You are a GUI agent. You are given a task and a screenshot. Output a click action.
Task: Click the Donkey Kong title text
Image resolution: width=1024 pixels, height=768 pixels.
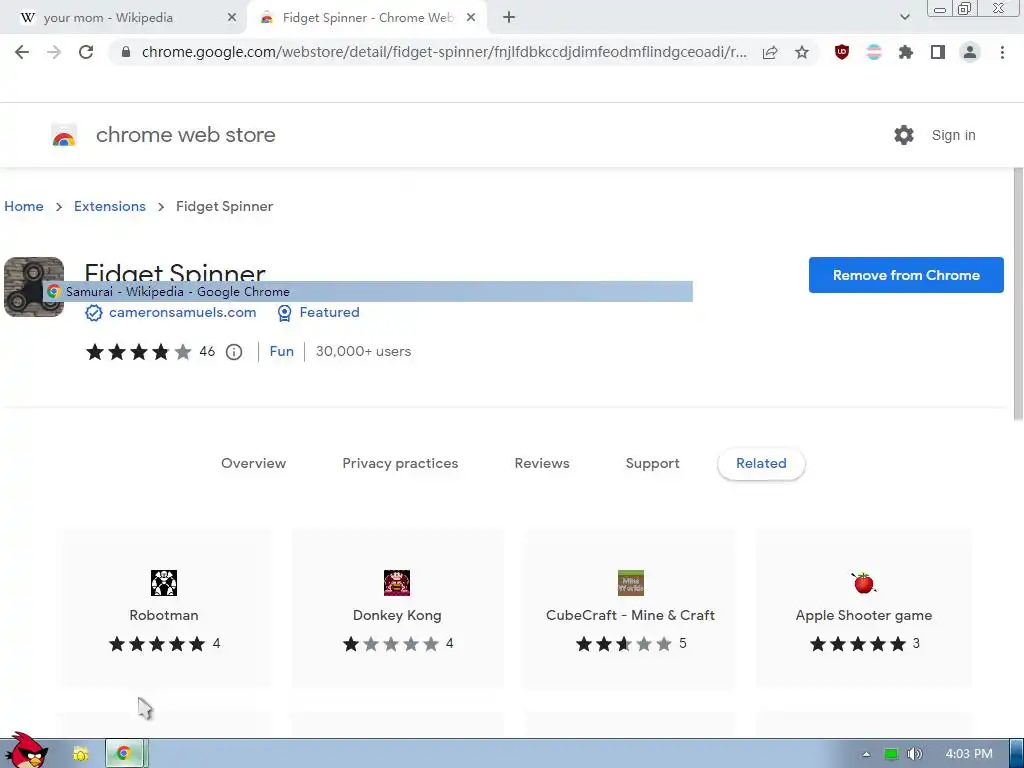(397, 615)
